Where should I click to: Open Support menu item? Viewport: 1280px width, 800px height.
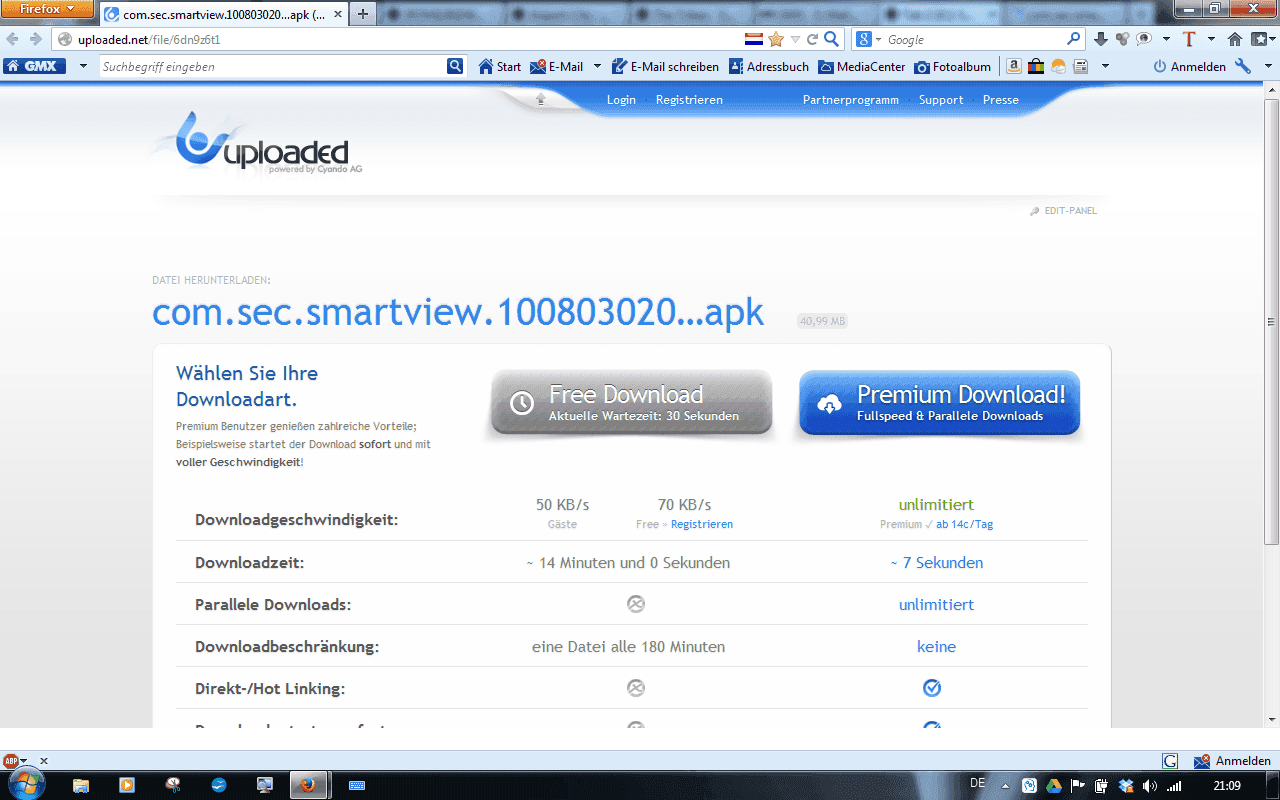pos(940,100)
